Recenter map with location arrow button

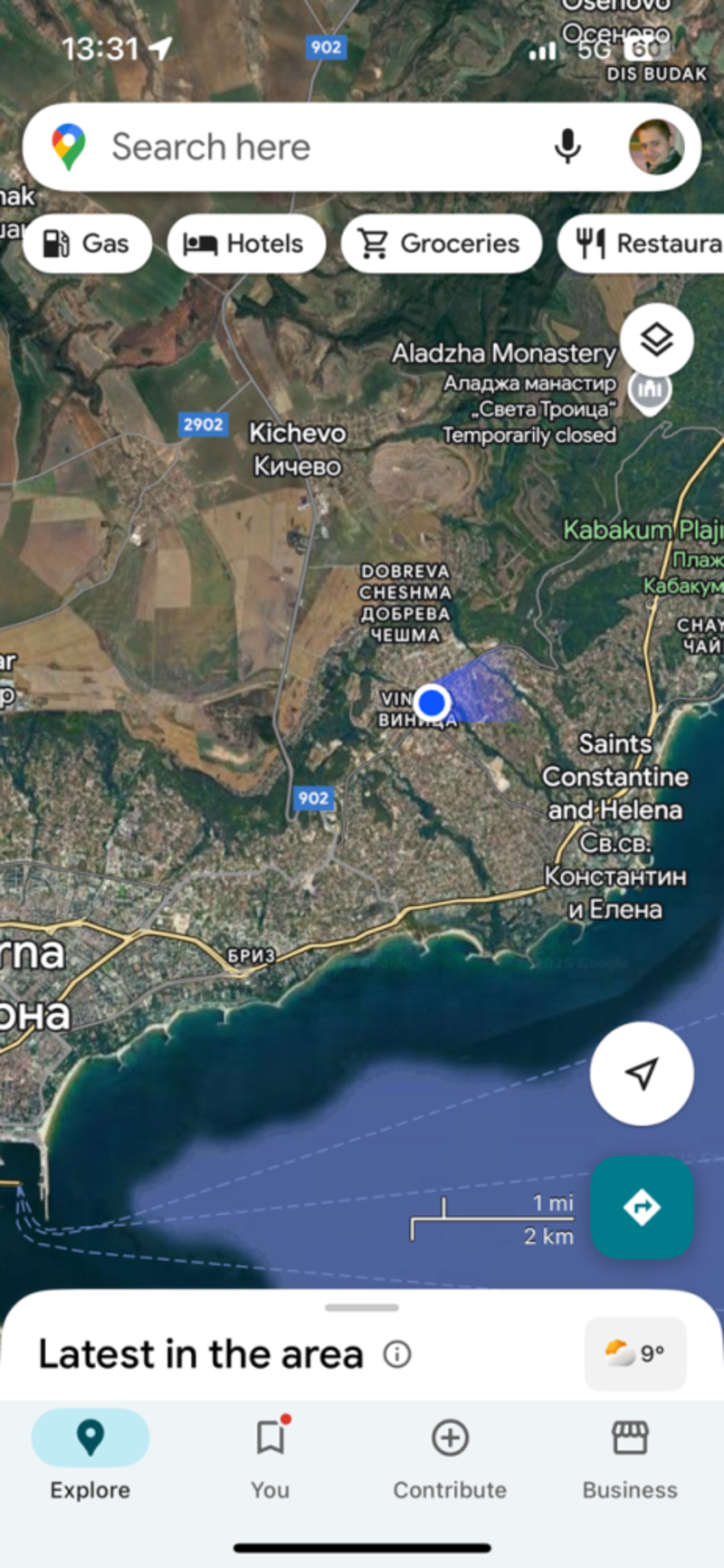click(642, 1074)
